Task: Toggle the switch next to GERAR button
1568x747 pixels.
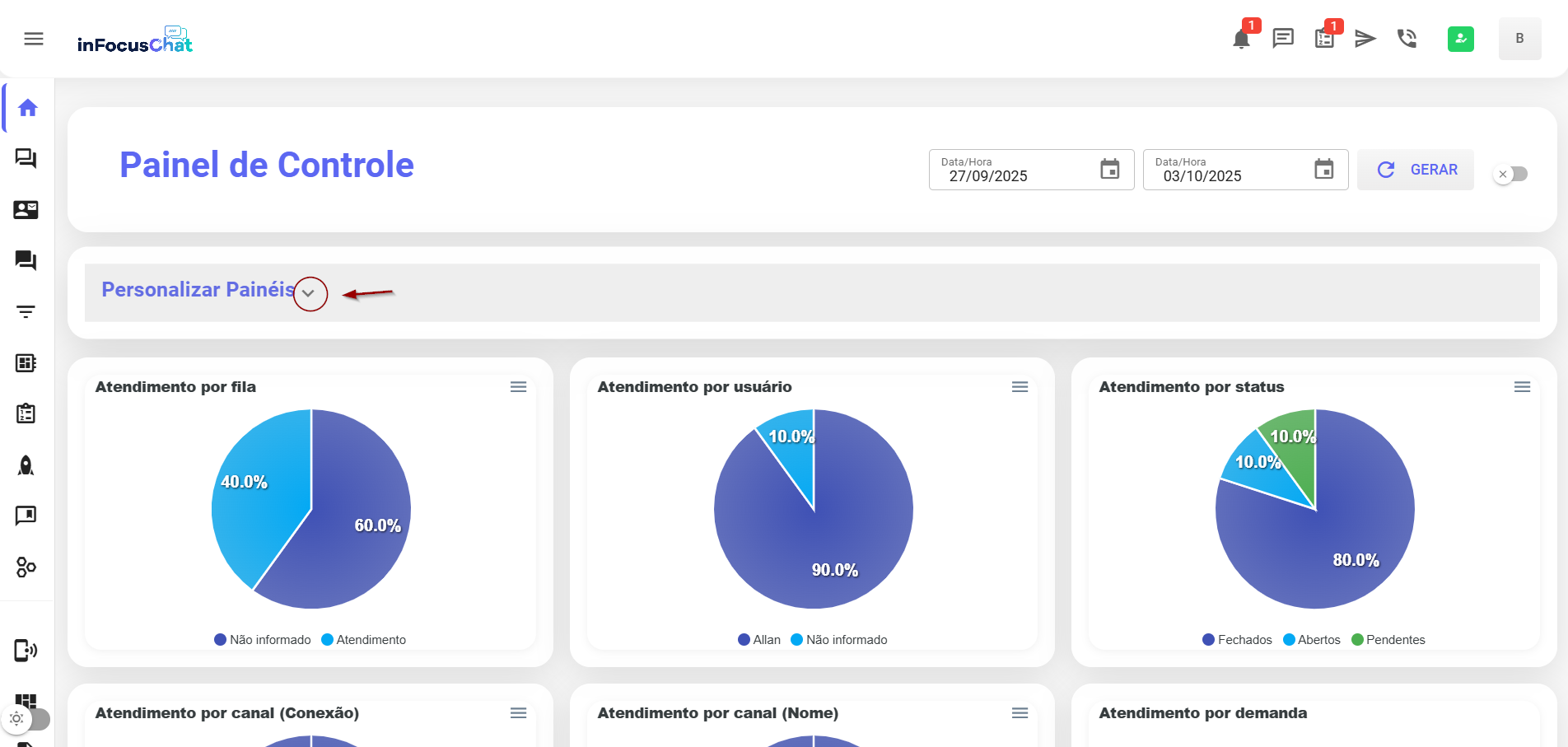Action: pos(1511,174)
